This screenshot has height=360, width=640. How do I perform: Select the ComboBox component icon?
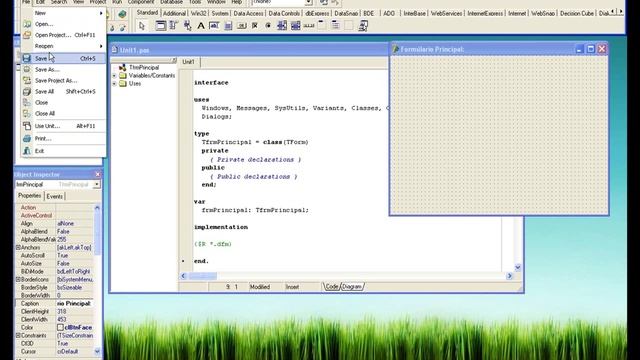[x=295, y=26]
